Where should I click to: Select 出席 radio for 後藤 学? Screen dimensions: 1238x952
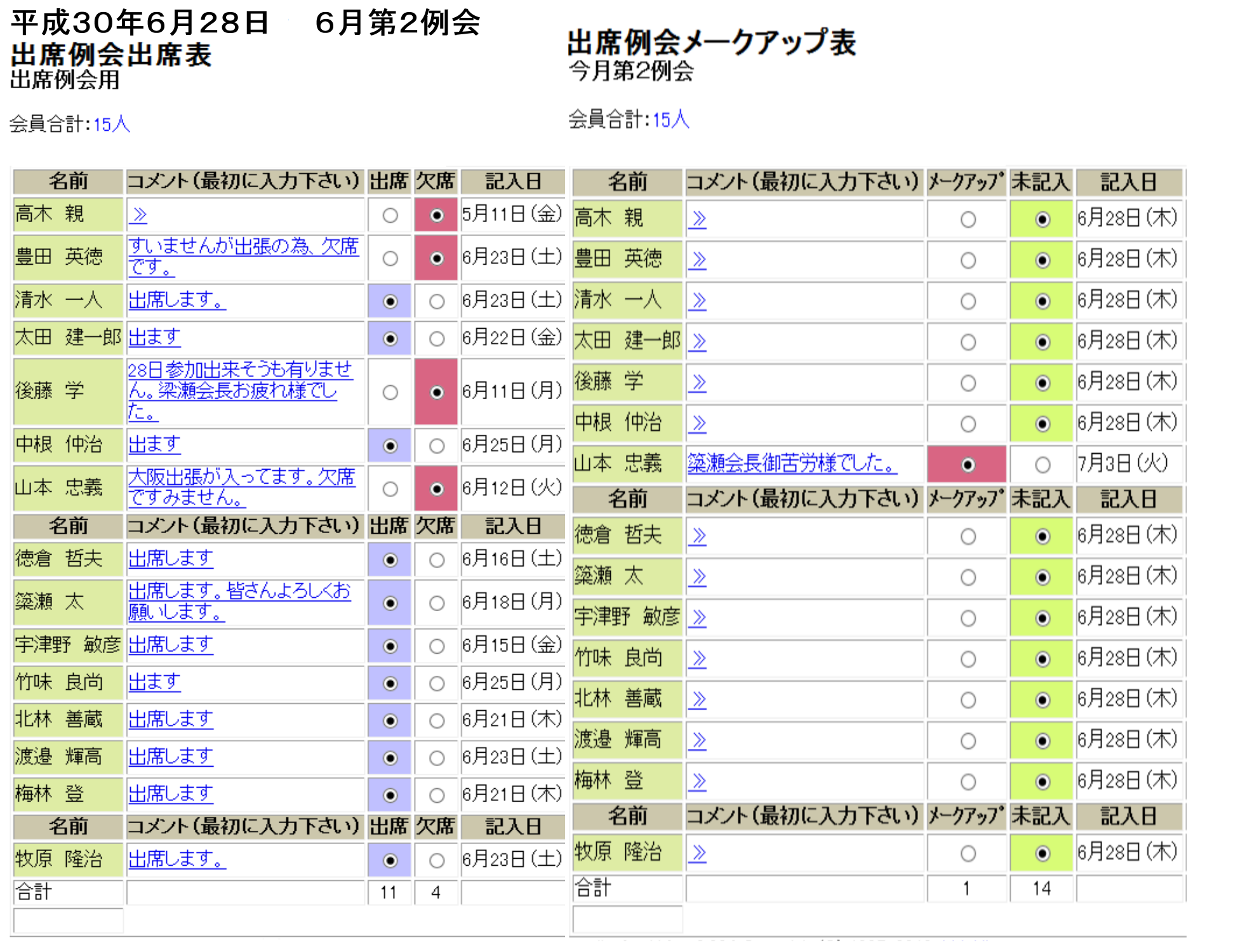(390, 392)
